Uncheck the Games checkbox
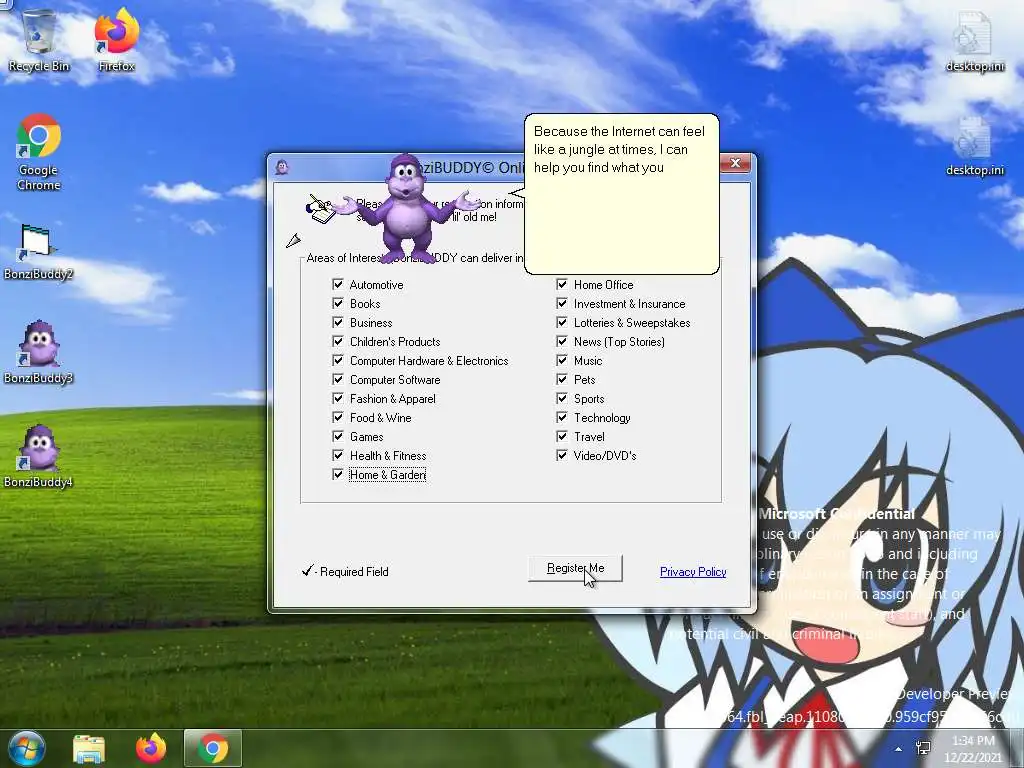This screenshot has width=1024, height=768. [x=338, y=436]
